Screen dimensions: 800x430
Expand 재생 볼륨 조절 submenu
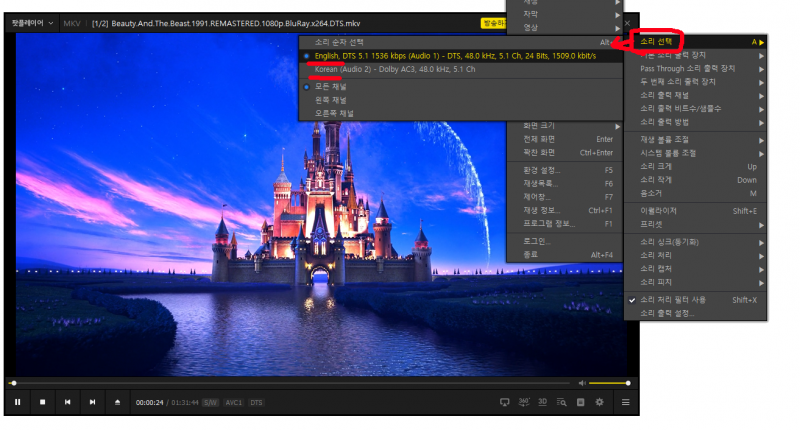(x=695, y=140)
